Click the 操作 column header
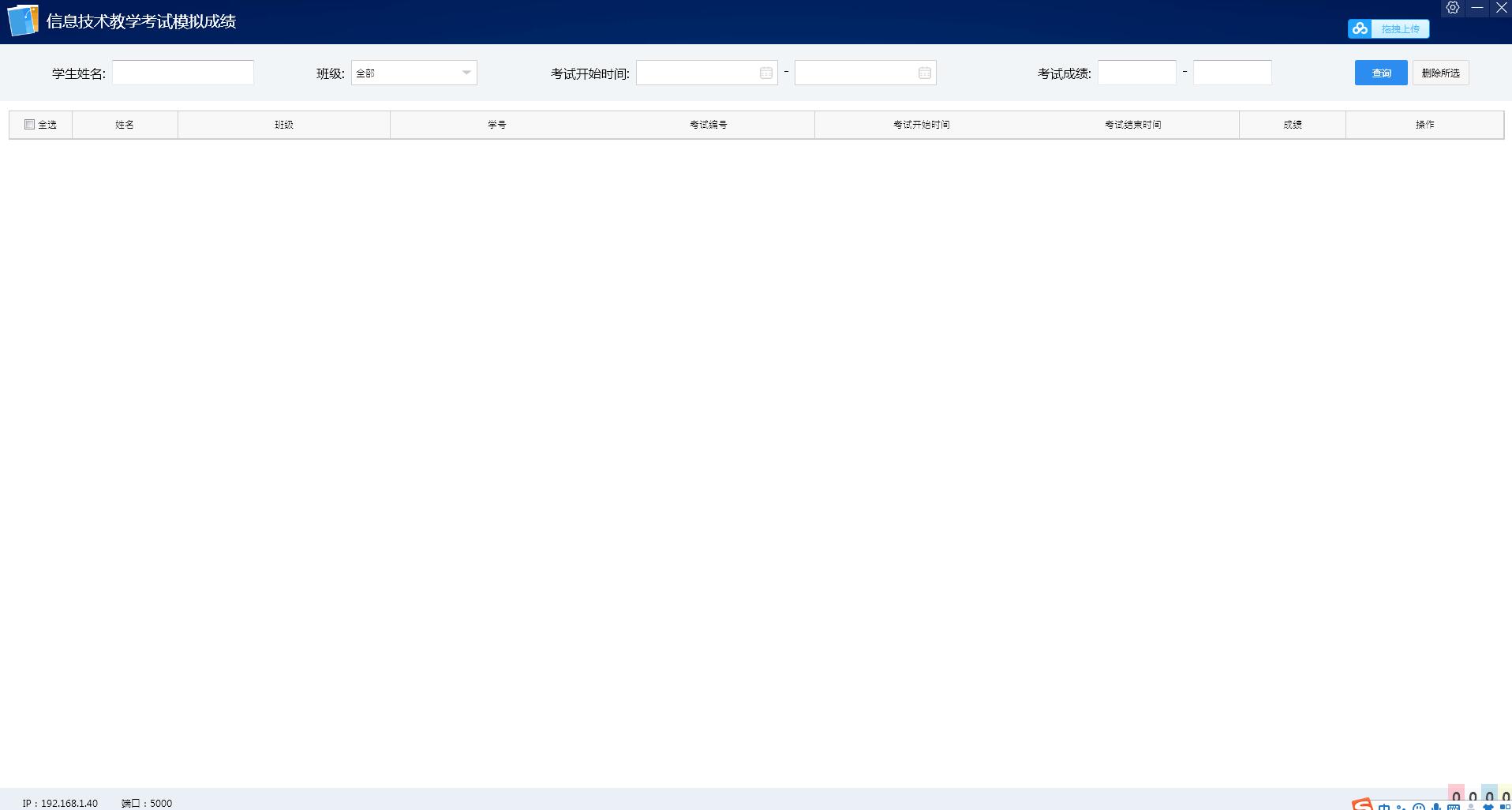 1425,125
